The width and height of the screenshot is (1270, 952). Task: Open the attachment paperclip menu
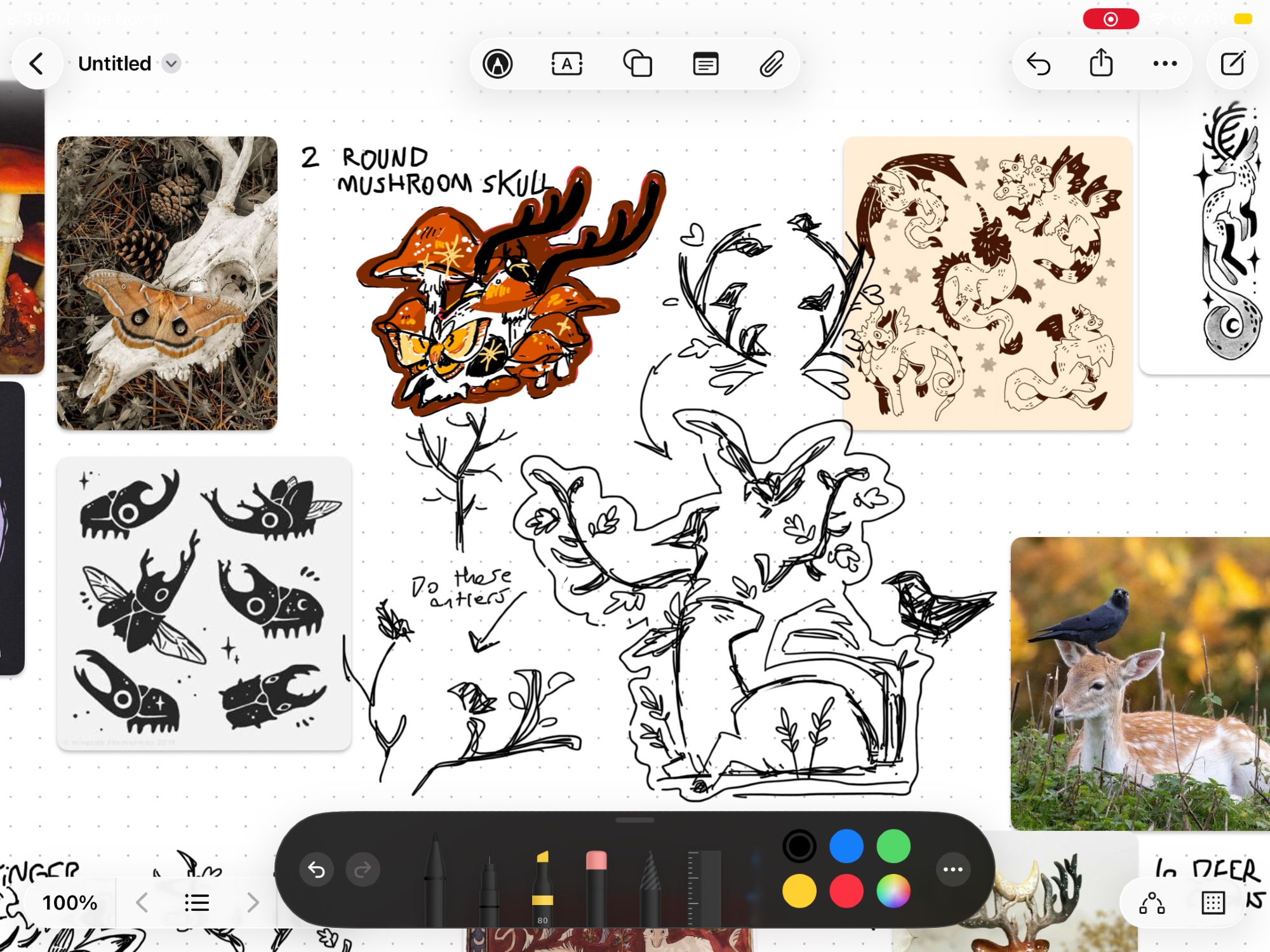pos(772,64)
